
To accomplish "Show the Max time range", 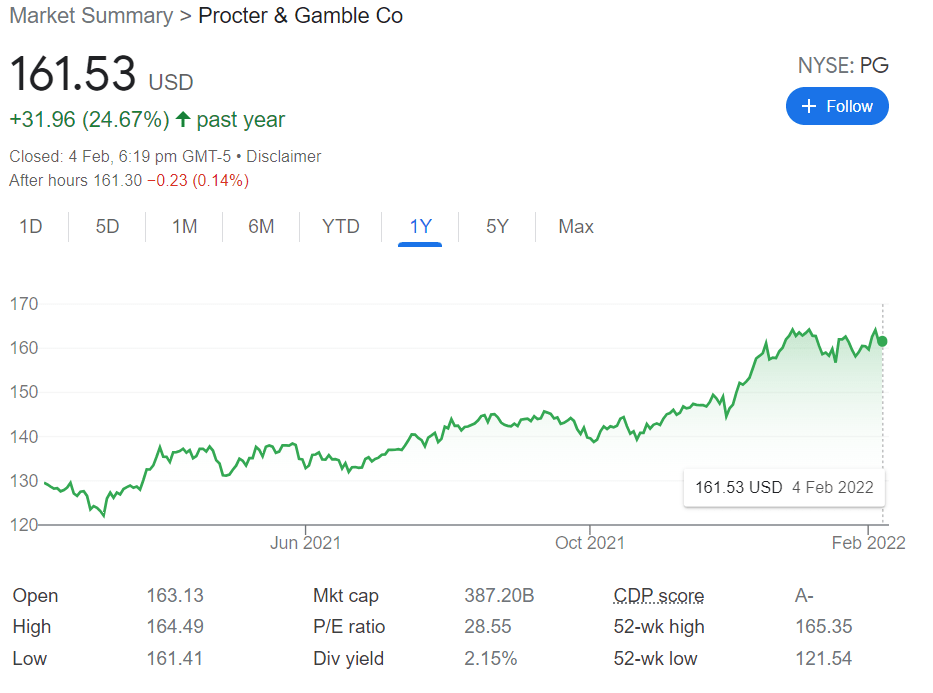I will [576, 227].
